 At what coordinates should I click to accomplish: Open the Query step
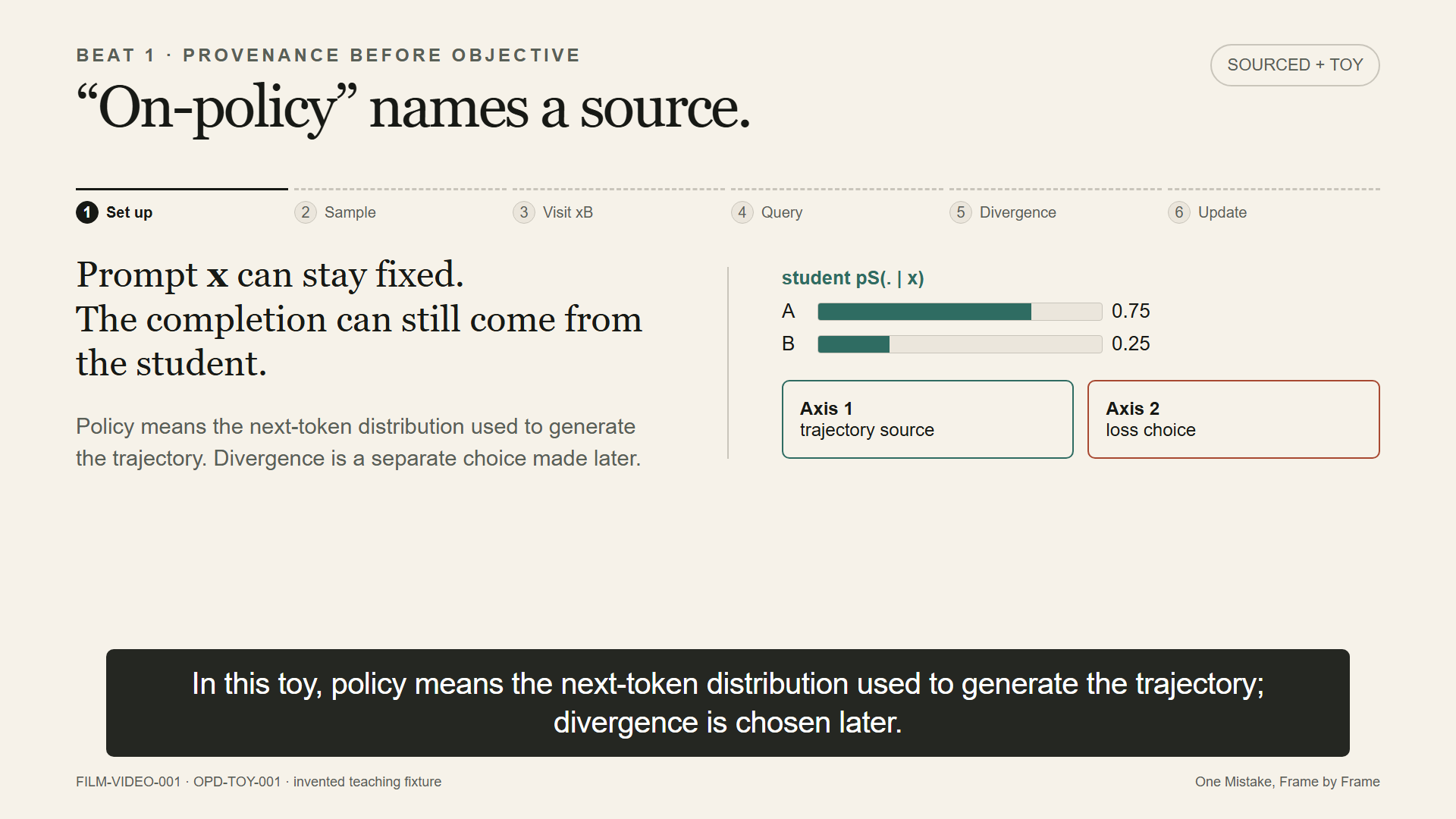click(x=782, y=213)
